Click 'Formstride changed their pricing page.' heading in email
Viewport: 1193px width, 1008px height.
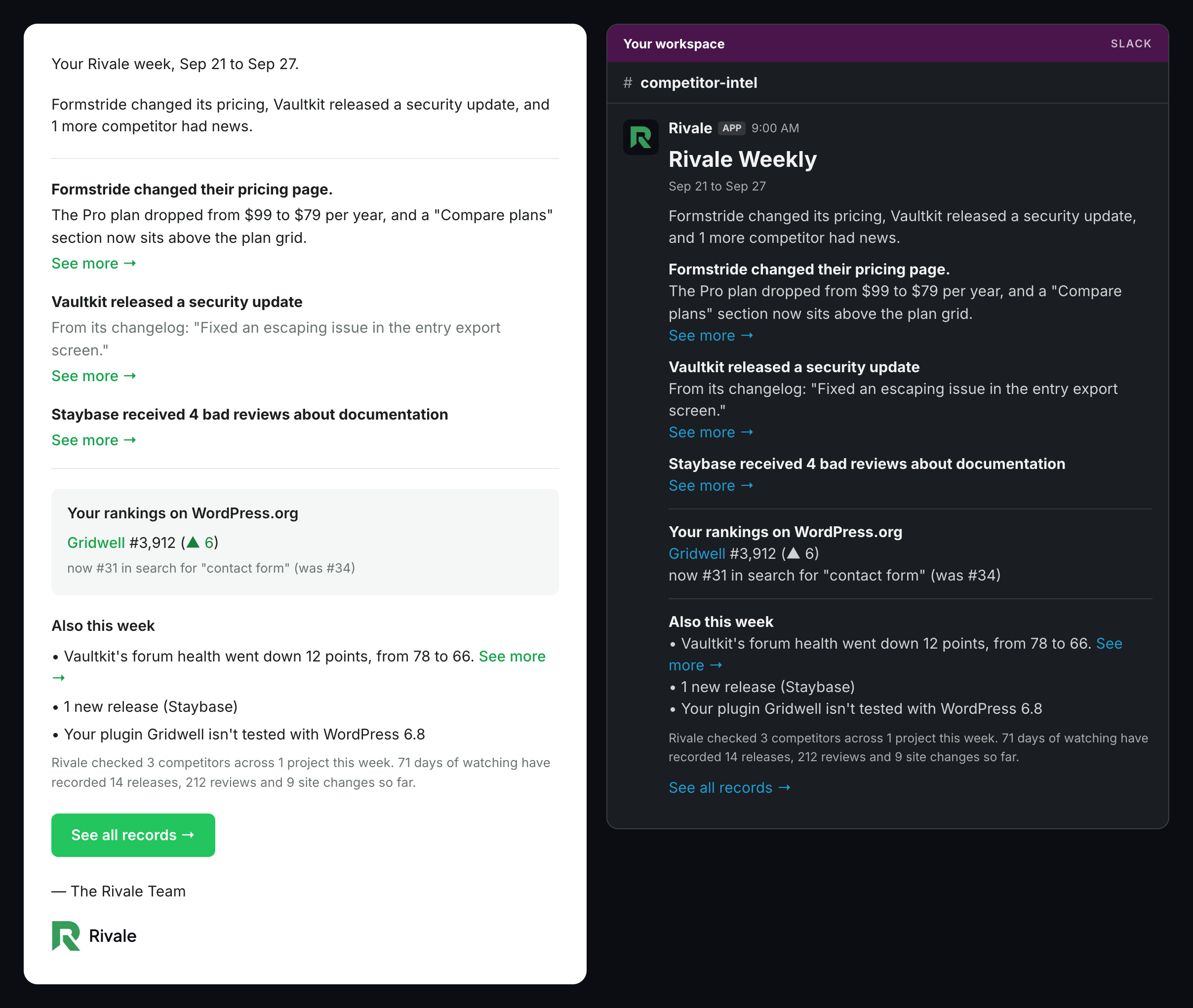click(192, 189)
